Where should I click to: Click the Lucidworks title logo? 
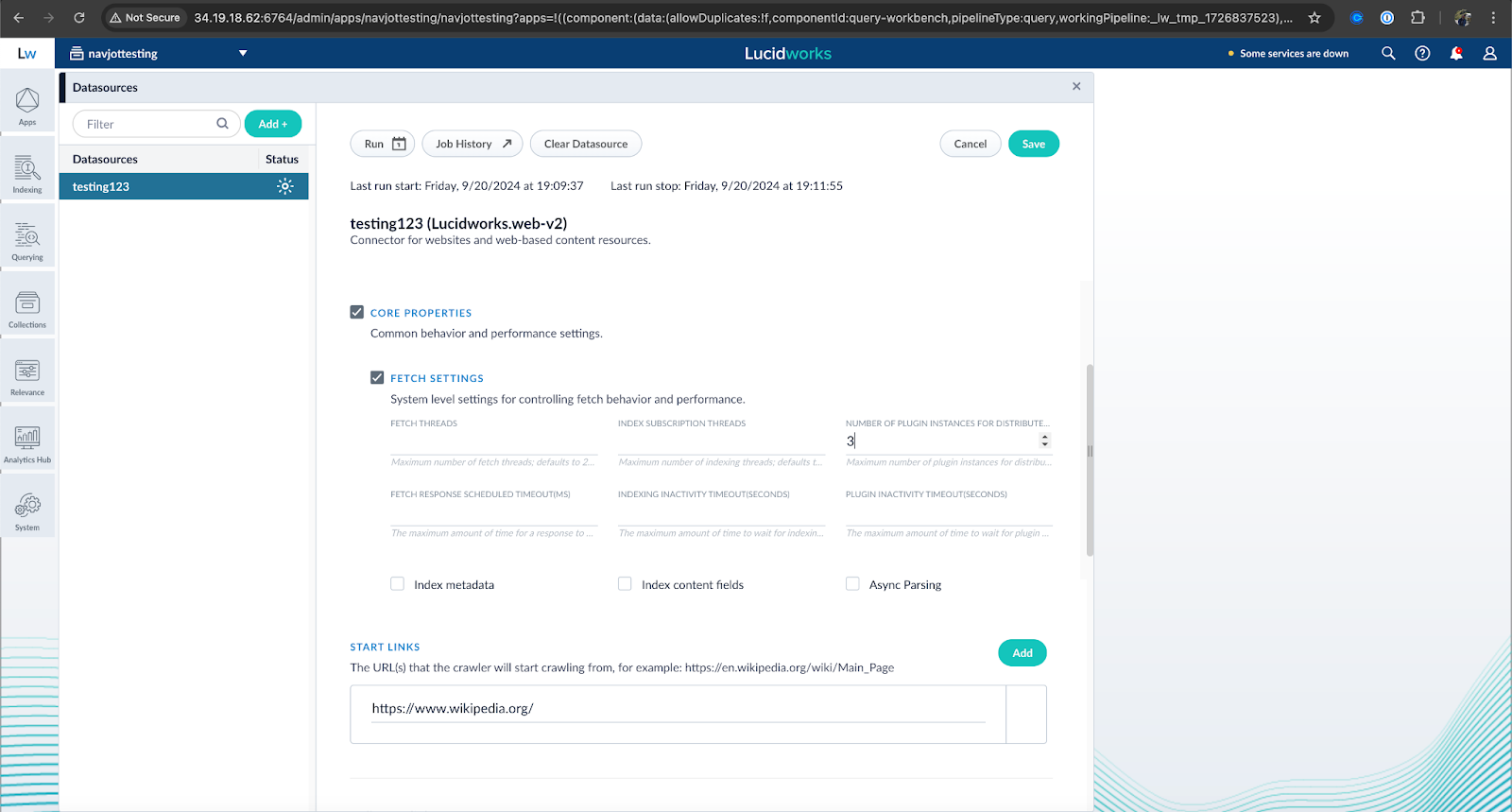788,54
